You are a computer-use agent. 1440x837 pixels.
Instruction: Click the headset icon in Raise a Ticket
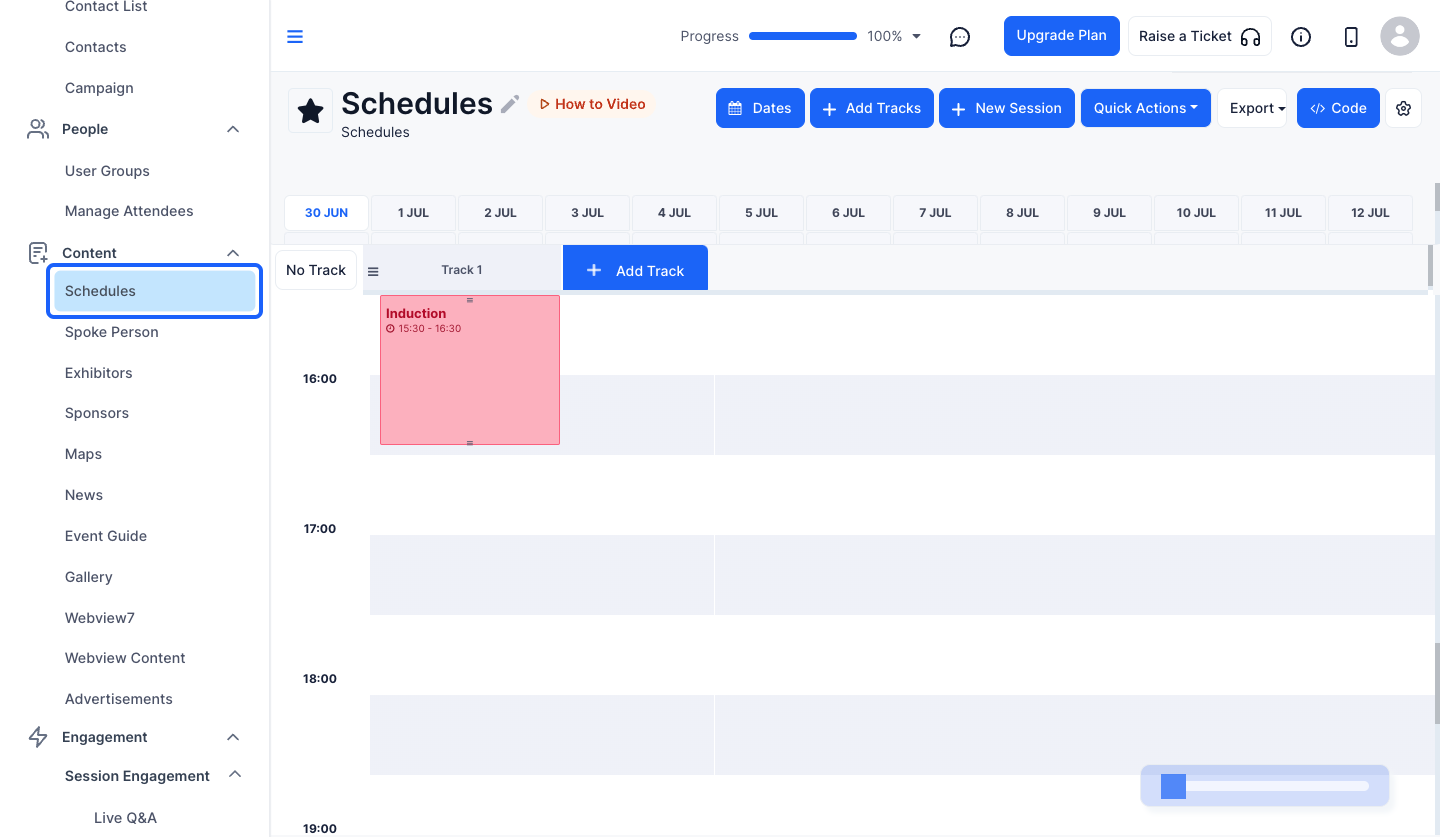coord(1250,37)
